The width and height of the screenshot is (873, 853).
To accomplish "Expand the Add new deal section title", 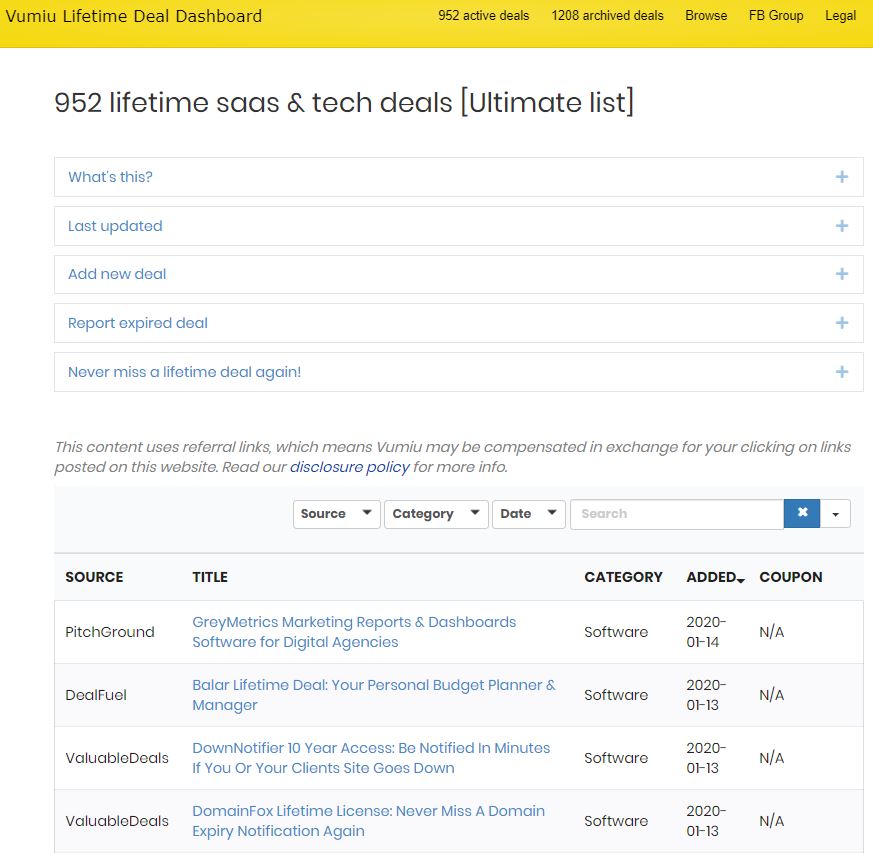I will (x=117, y=274).
